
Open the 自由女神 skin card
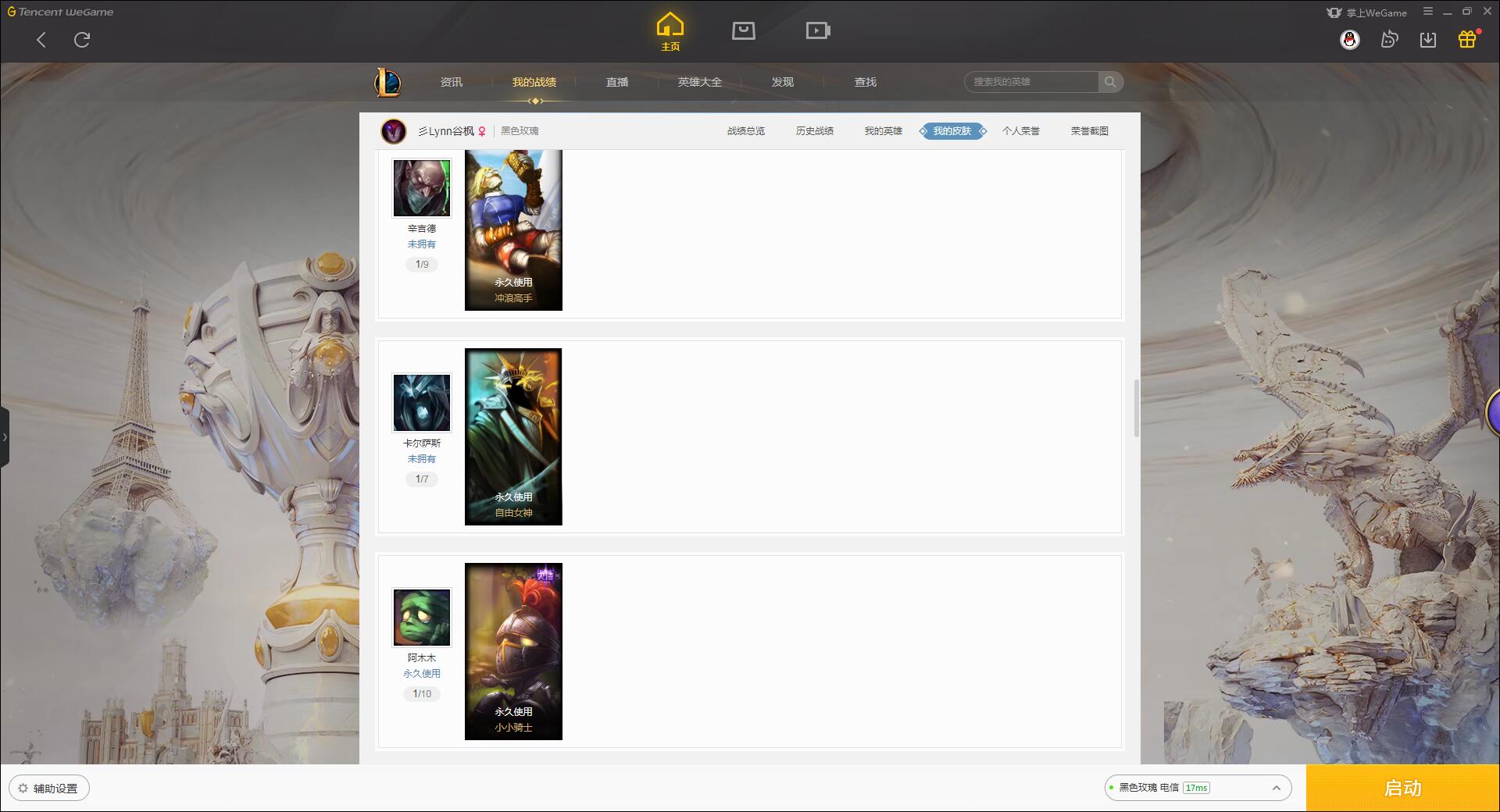coord(513,437)
